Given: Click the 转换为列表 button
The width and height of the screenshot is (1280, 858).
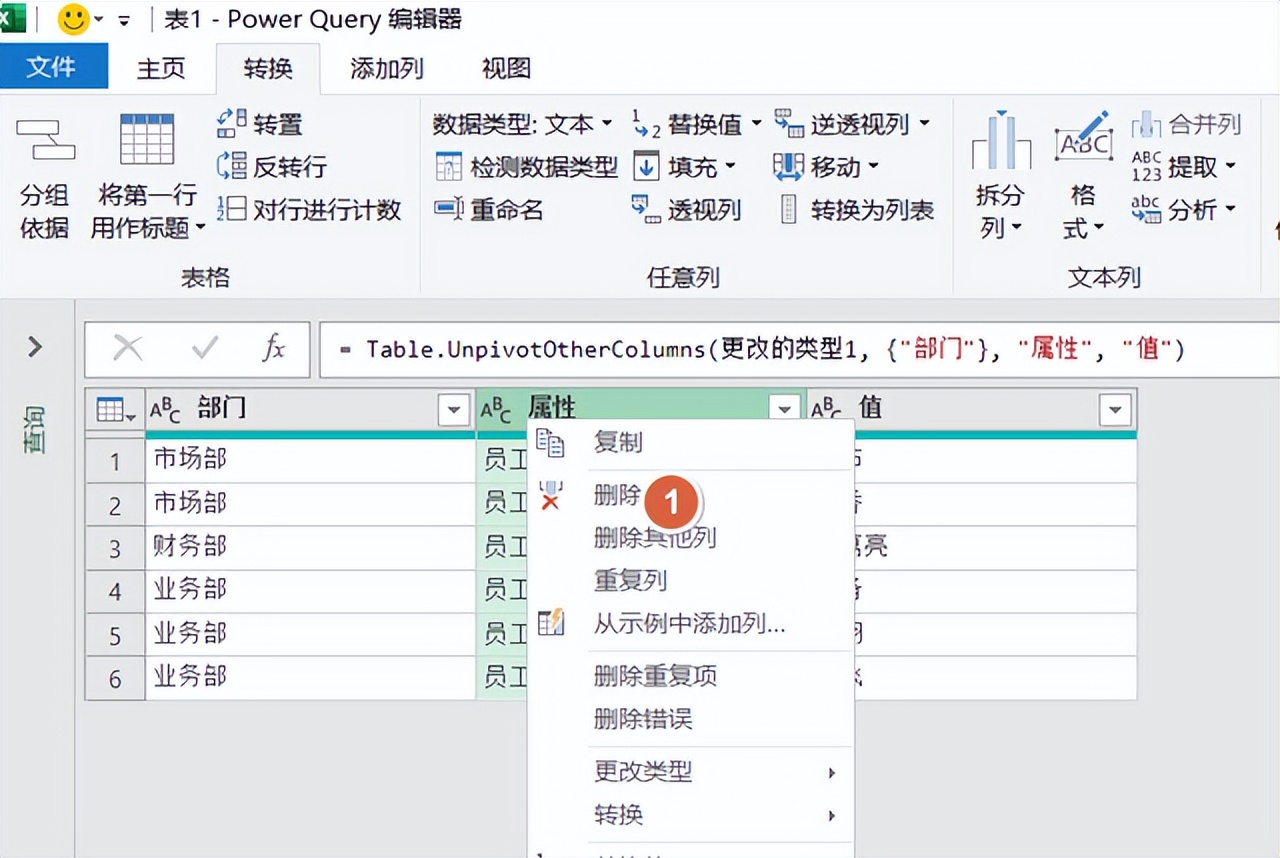Looking at the screenshot, I should (856, 210).
